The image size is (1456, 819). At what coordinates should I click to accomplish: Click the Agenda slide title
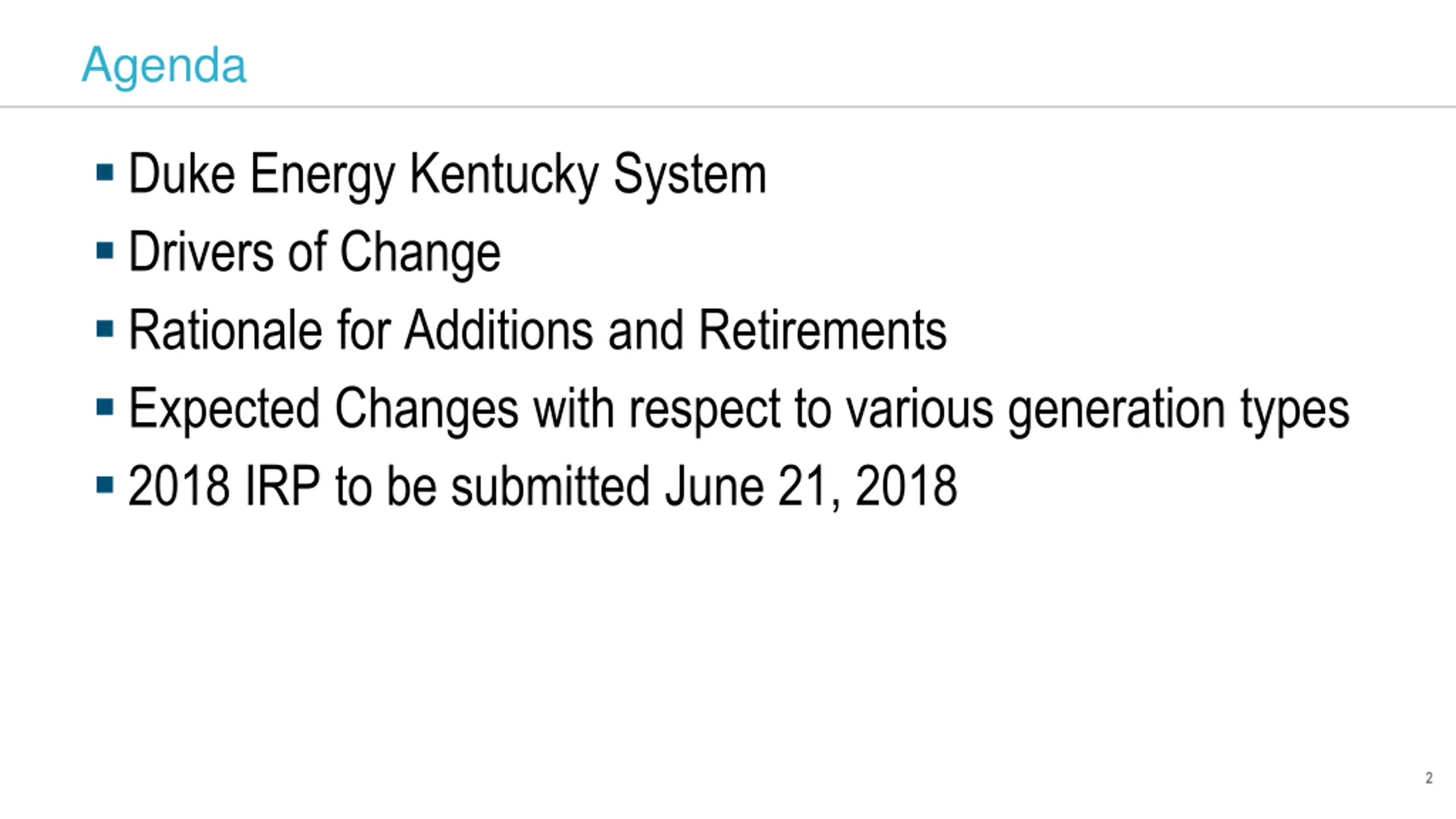pyautogui.click(x=164, y=66)
